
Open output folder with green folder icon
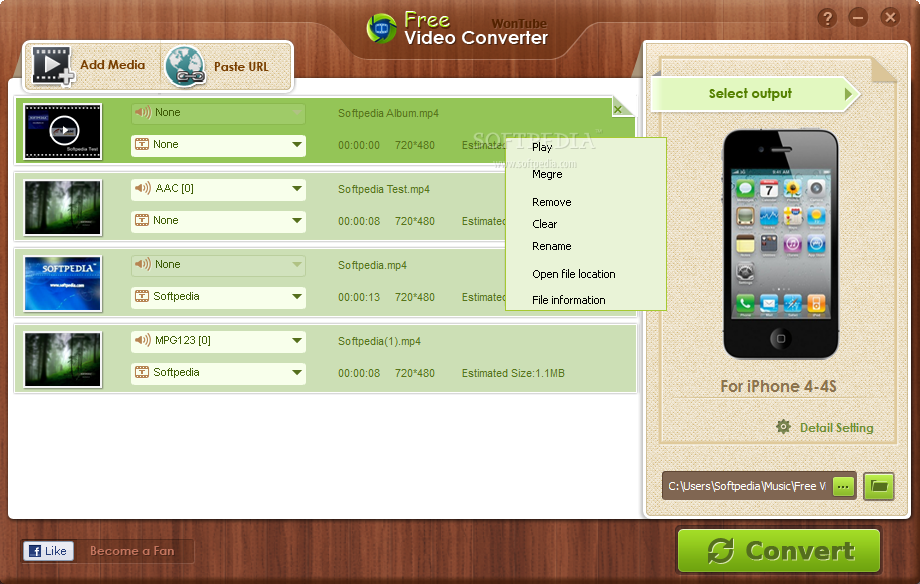(879, 486)
